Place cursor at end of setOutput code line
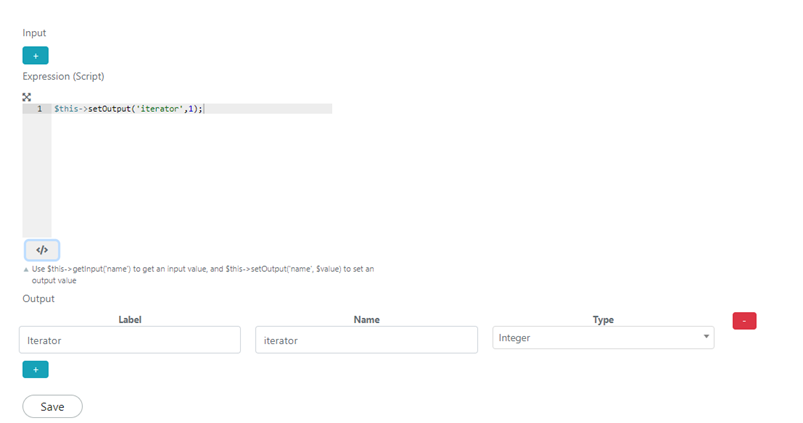 (204, 109)
